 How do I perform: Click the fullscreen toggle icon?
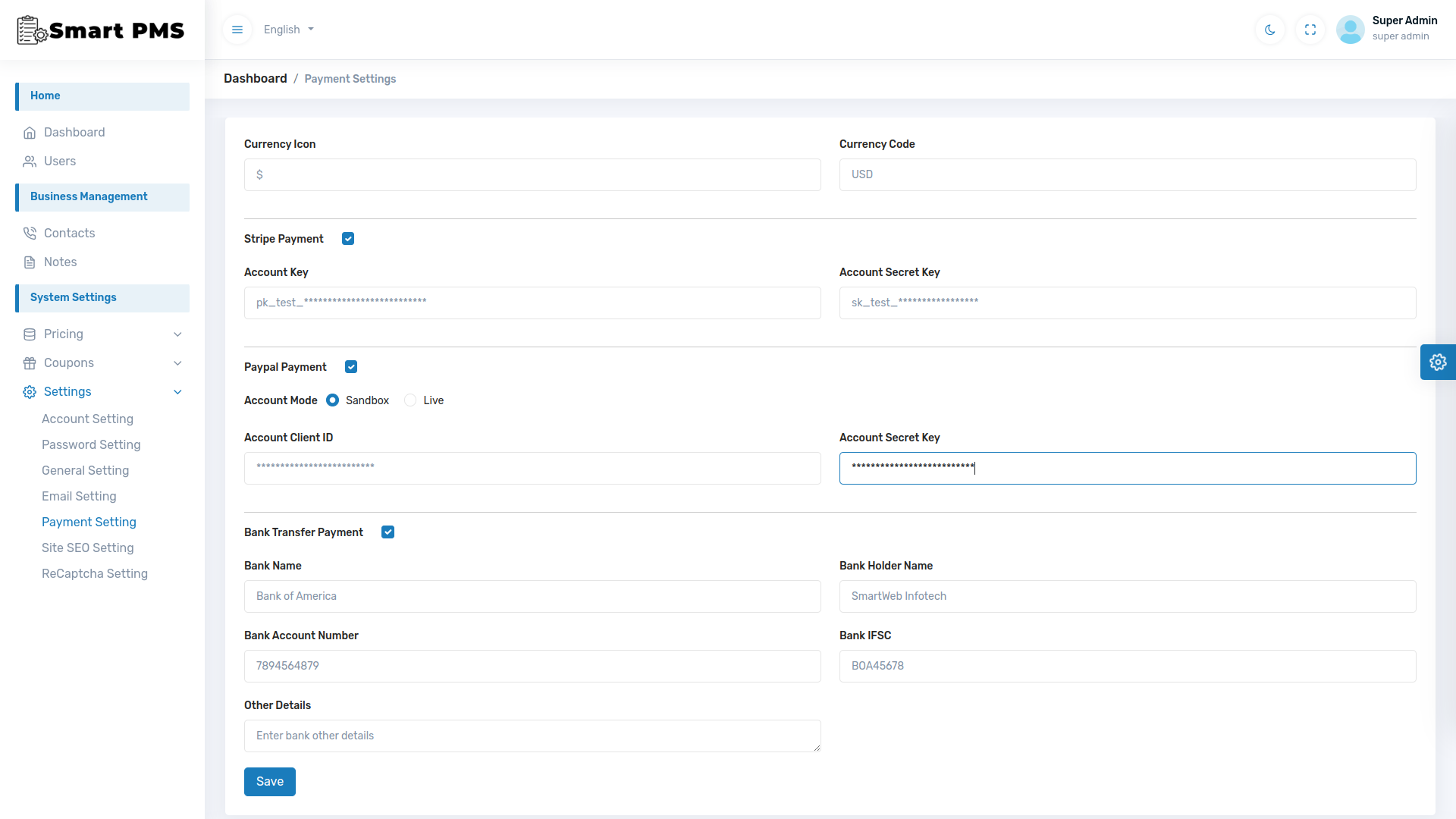pyautogui.click(x=1310, y=30)
